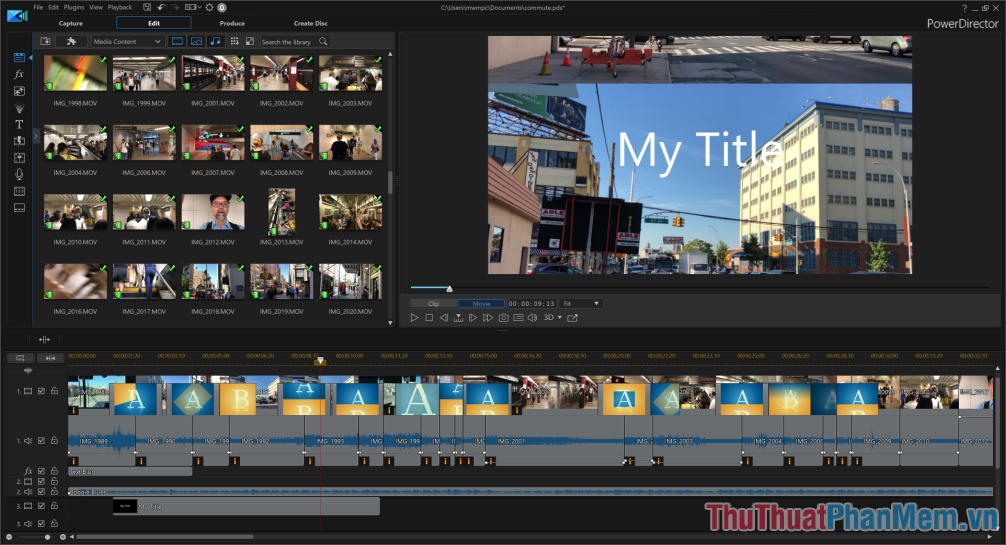Lock audio track 3
Viewport: 1006px width, 545px height.
pyautogui.click(x=55, y=523)
